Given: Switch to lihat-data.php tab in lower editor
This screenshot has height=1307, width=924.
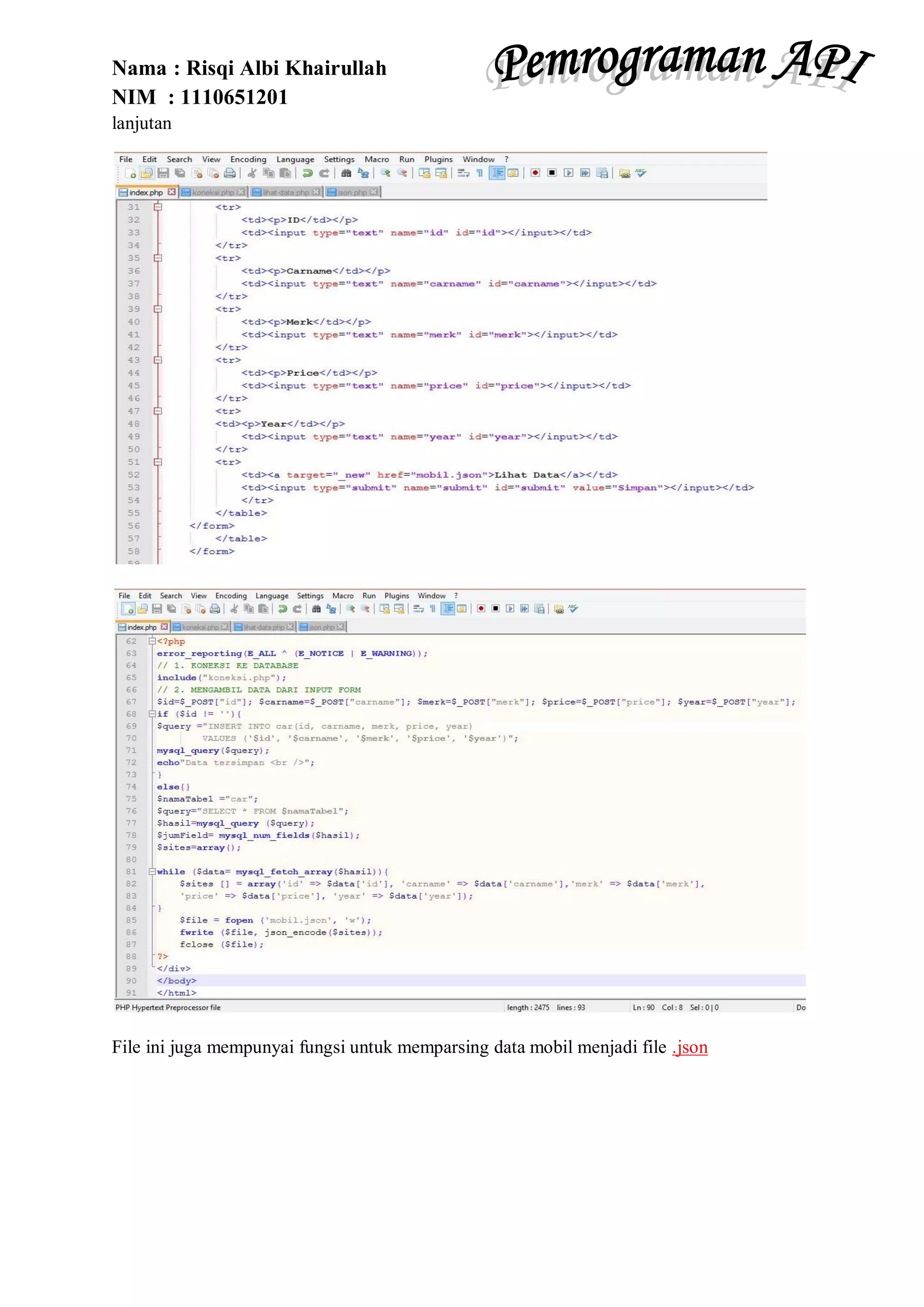Looking at the screenshot, I should click(x=263, y=627).
